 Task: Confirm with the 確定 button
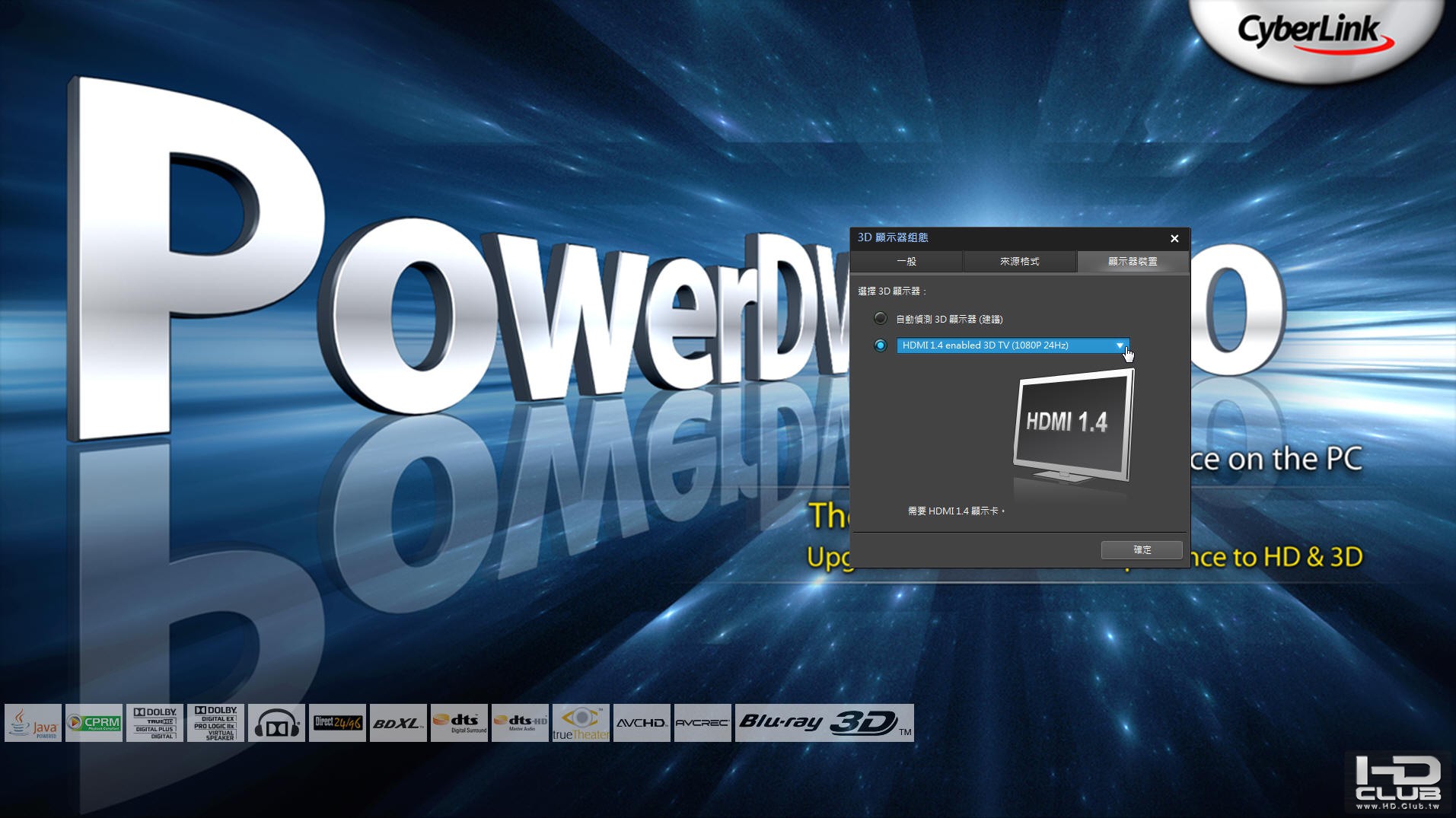point(1142,549)
